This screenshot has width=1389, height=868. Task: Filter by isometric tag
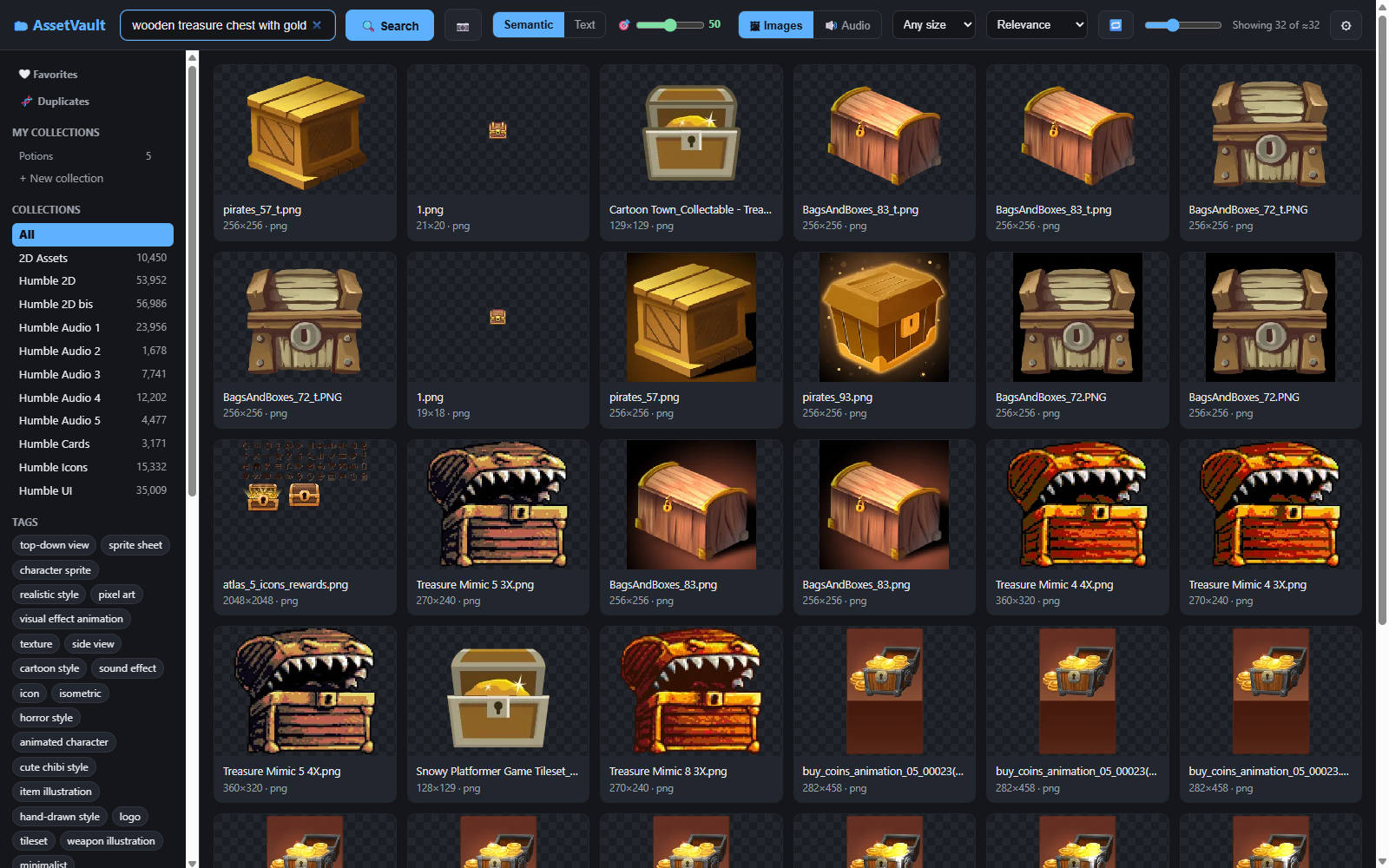[80, 694]
